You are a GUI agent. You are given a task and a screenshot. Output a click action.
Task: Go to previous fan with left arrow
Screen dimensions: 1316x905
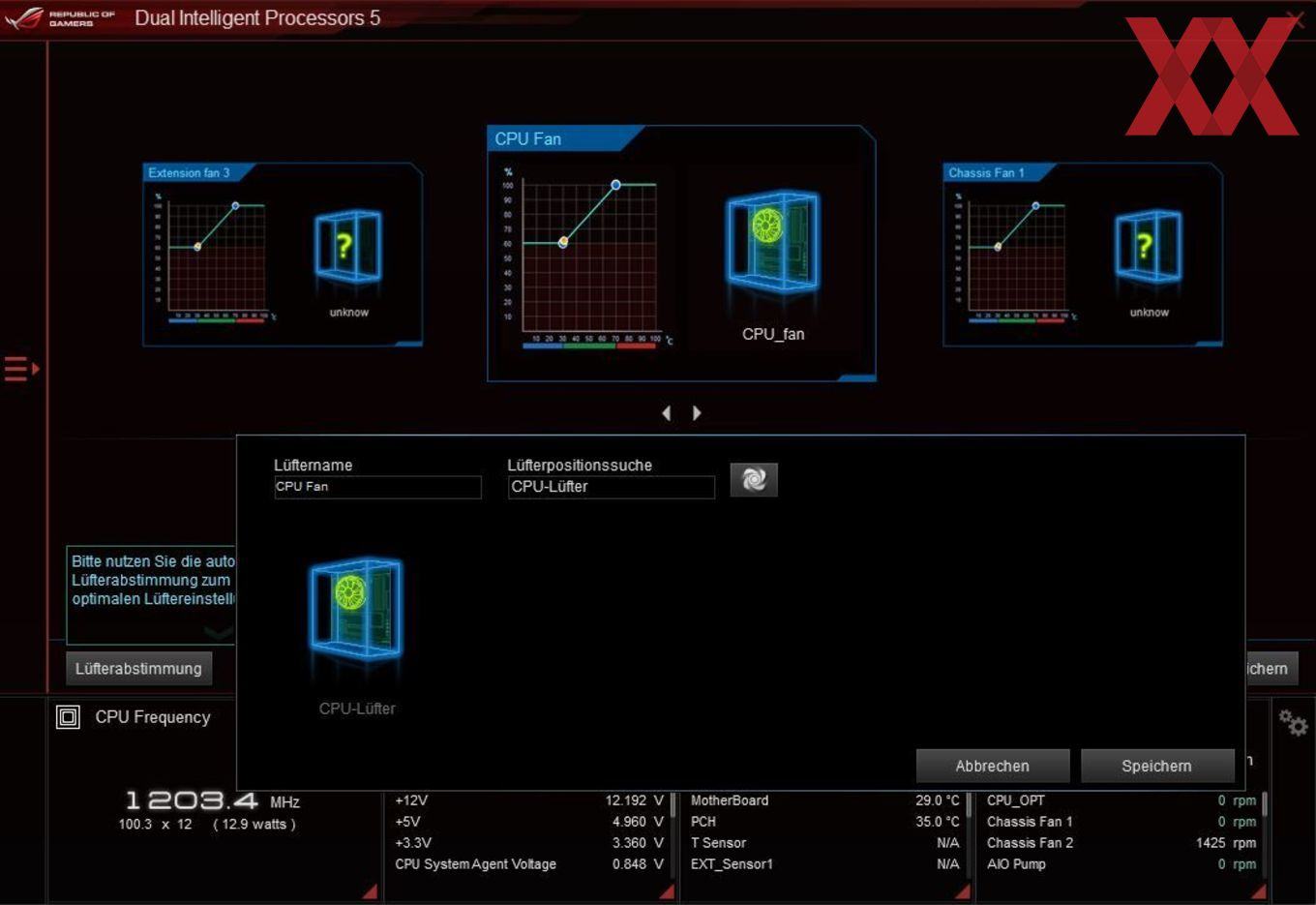coord(667,413)
